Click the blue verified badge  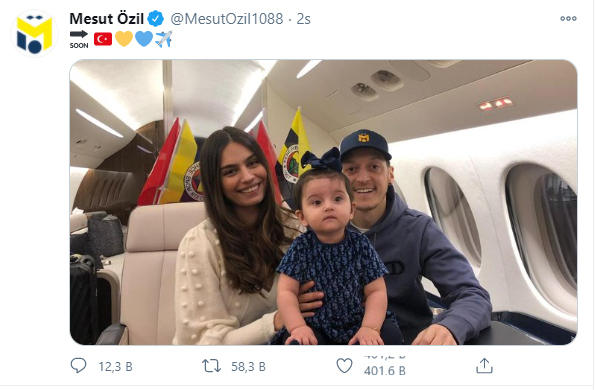tap(156, 19)
